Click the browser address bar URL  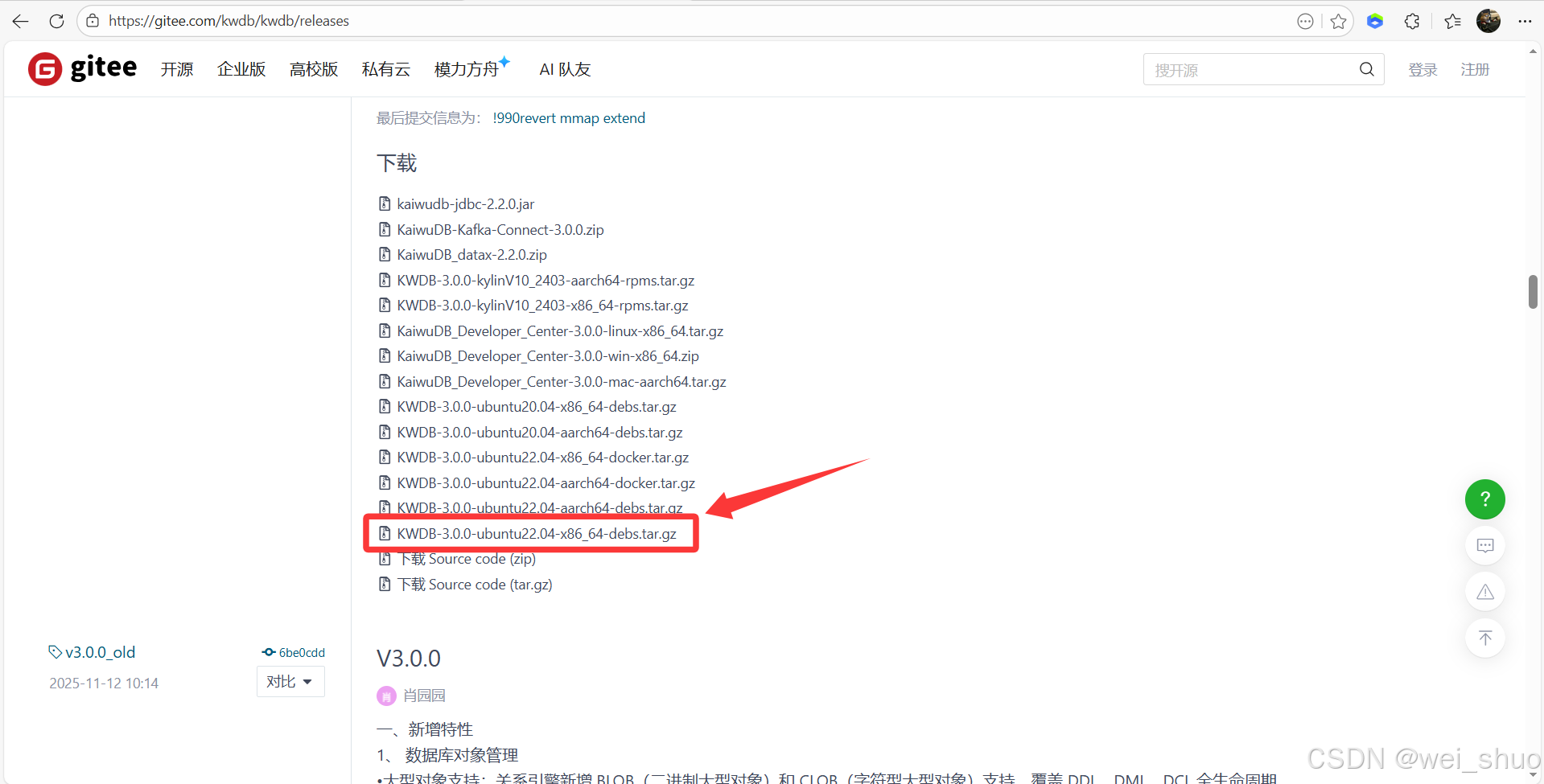point(229,21)
